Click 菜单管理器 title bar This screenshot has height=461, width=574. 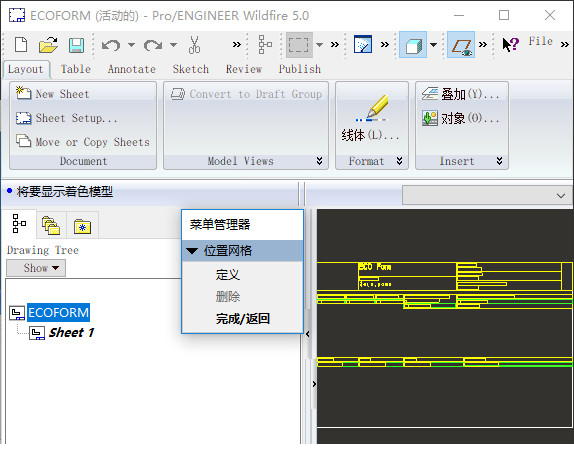pos(242,225)
